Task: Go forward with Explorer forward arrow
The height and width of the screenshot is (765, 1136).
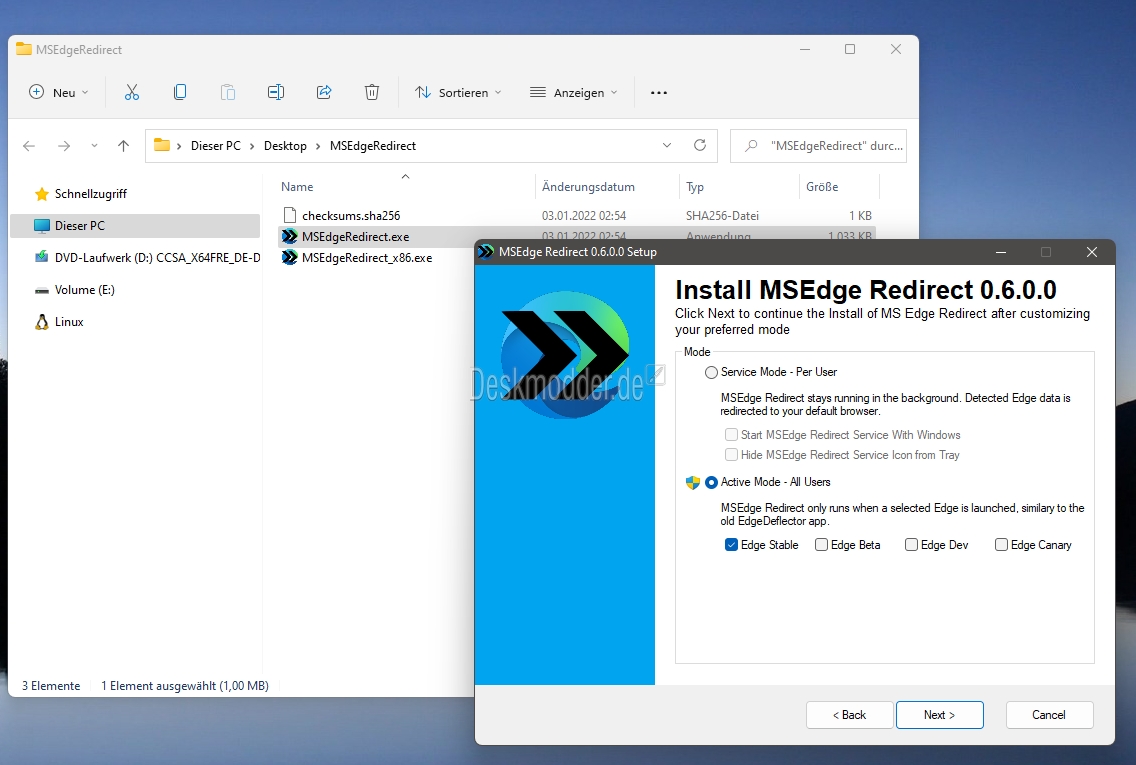Action: [64, 146]
